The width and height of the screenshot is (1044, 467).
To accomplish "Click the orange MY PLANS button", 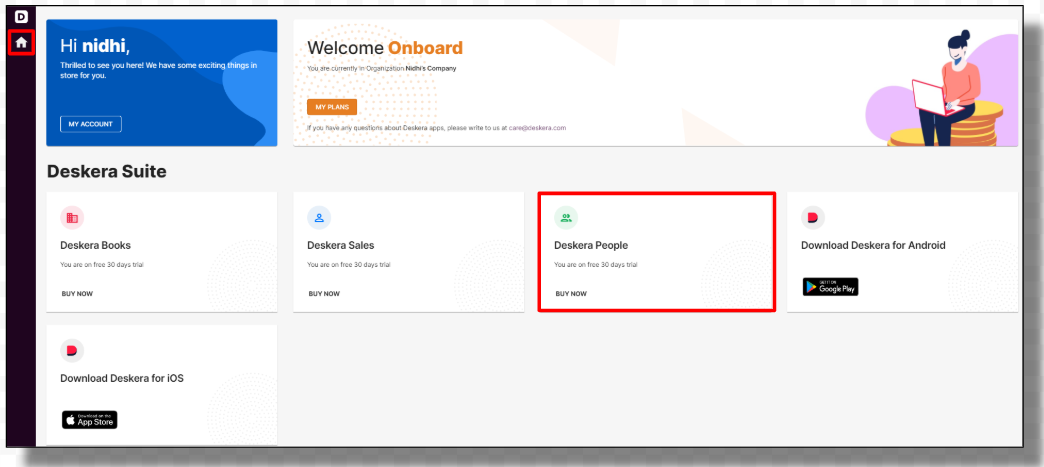I will point(332,107).
